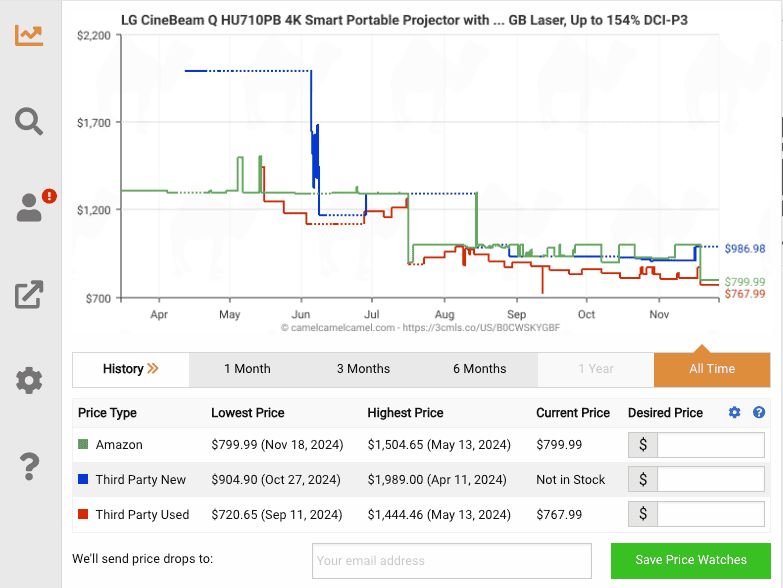Open the price chart sidebar icon
Viewport: 783px width, 588px height.
[29, 35]
